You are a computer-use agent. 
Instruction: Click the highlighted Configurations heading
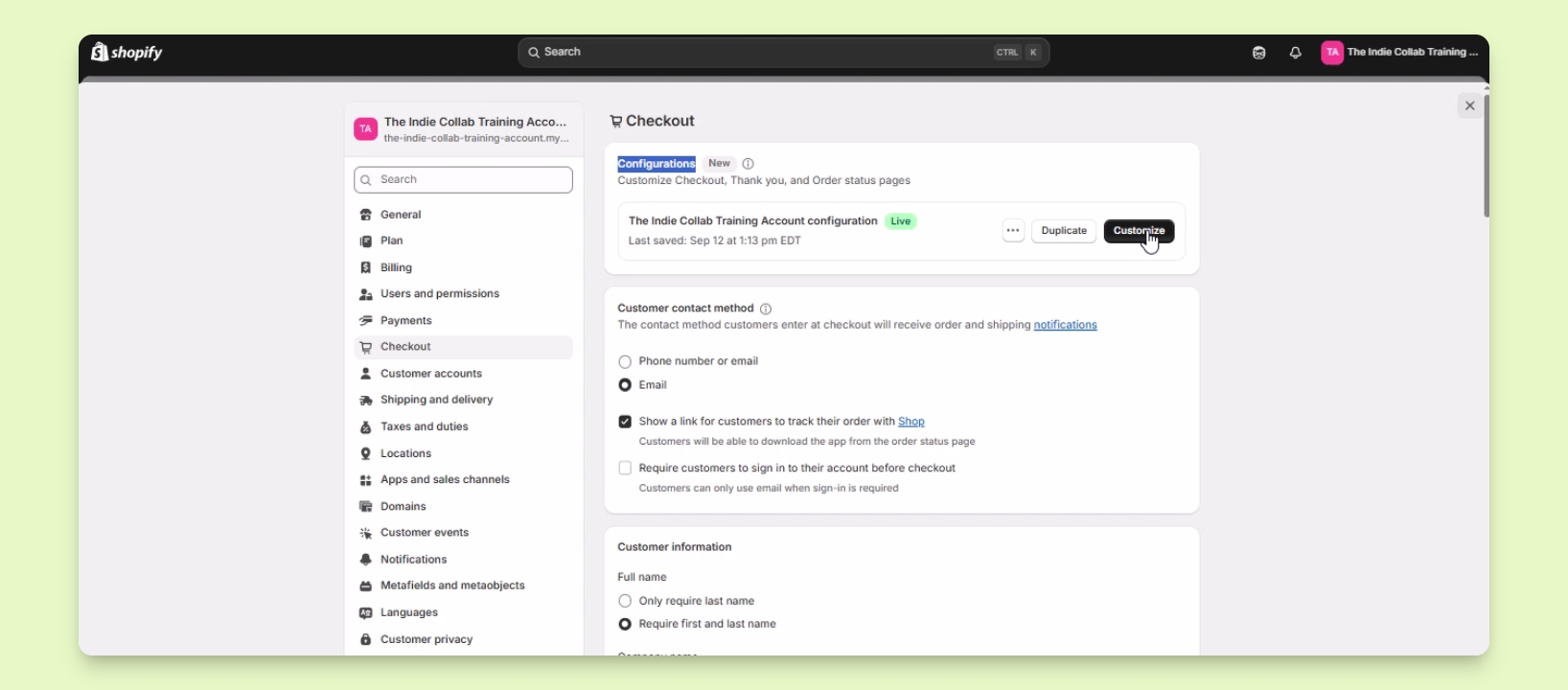coord(657,164)
